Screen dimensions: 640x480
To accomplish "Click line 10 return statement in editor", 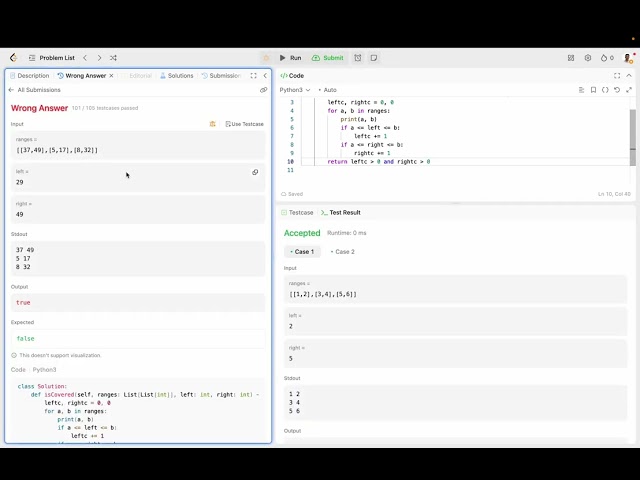I will 379,162.
